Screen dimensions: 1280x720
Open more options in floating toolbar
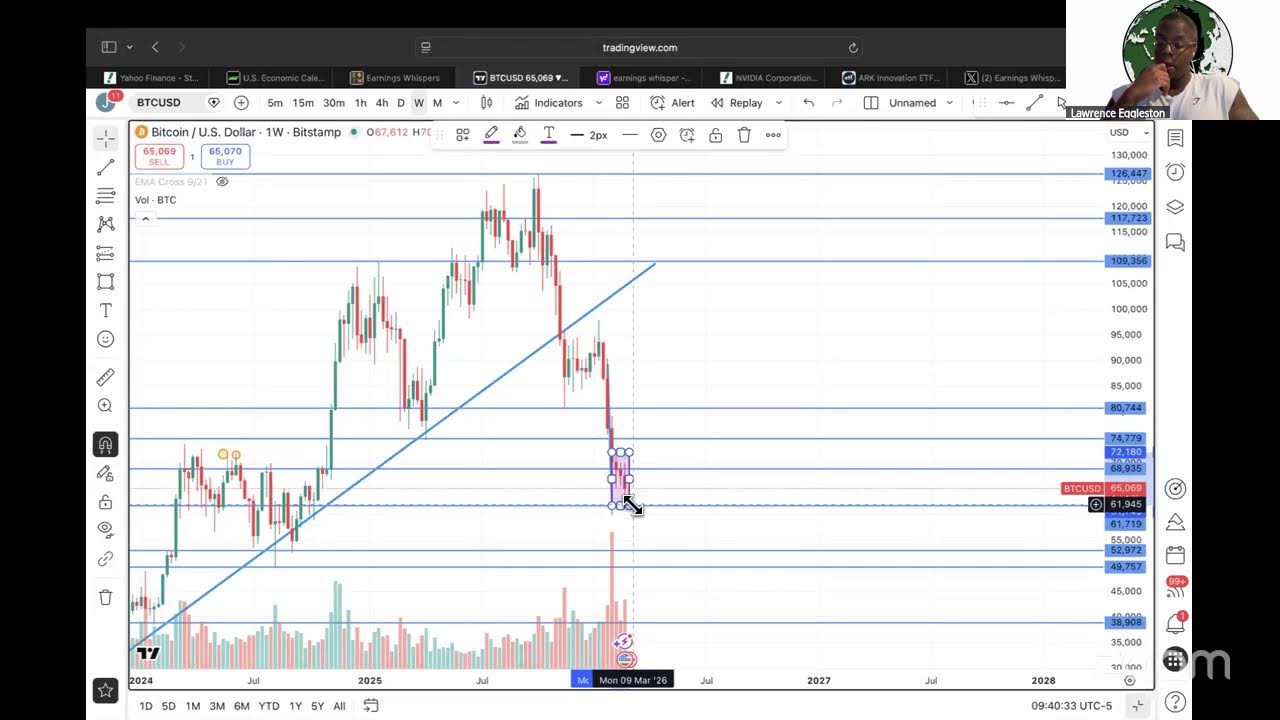tap(773, 135)
